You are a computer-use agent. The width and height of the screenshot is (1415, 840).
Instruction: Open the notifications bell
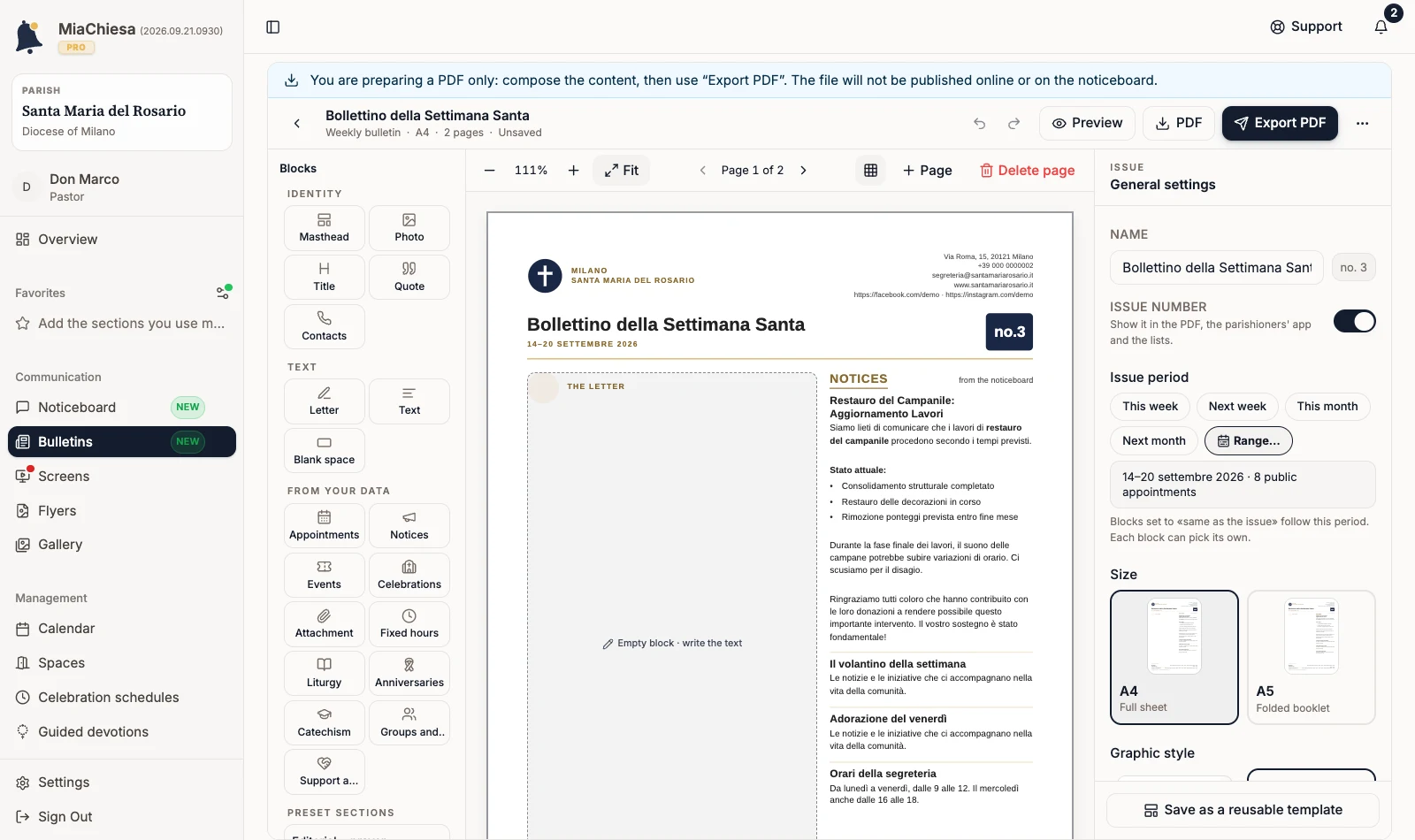(1381, 27)
